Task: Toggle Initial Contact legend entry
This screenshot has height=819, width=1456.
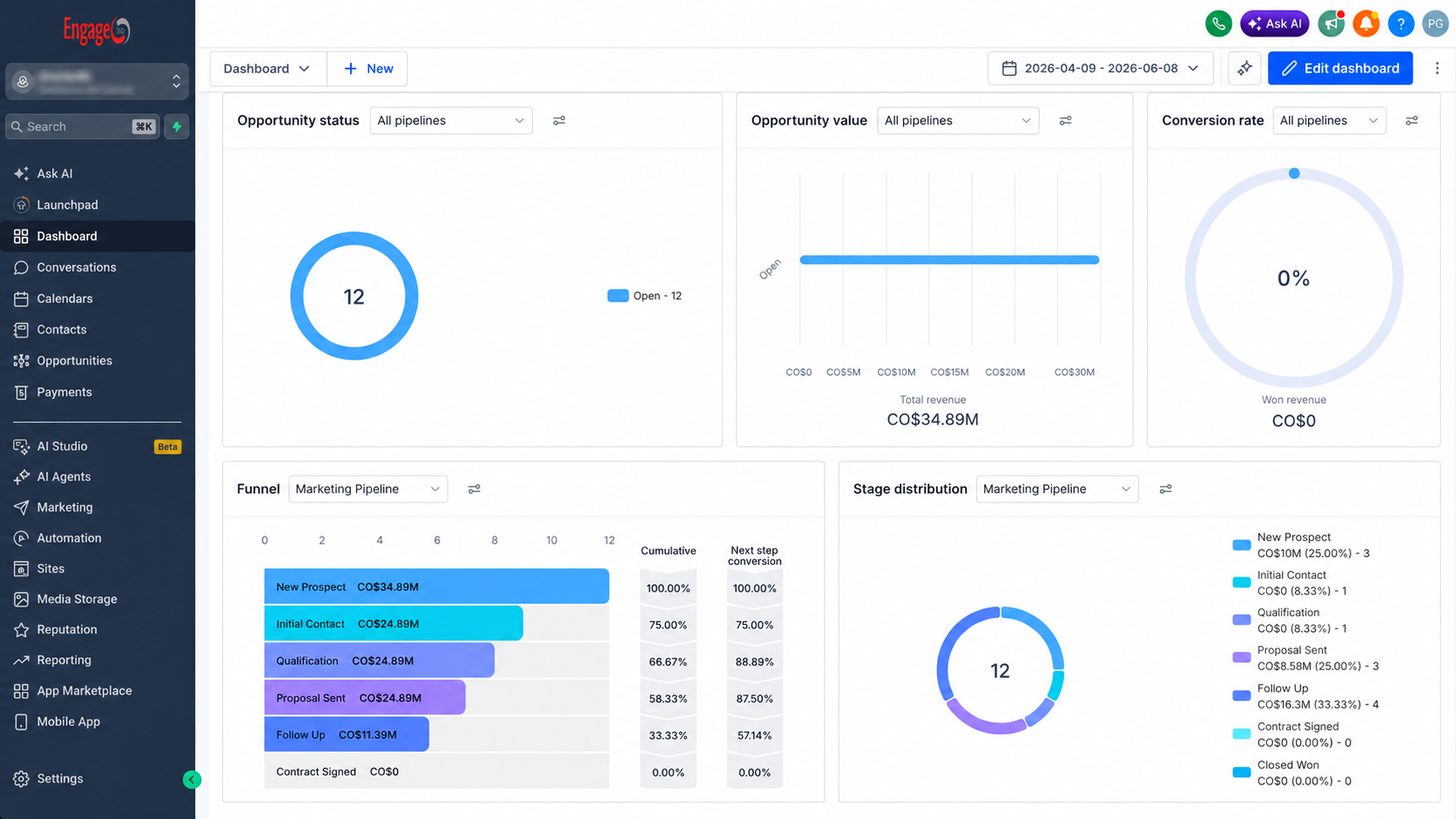Action: tap(1290, 583)
